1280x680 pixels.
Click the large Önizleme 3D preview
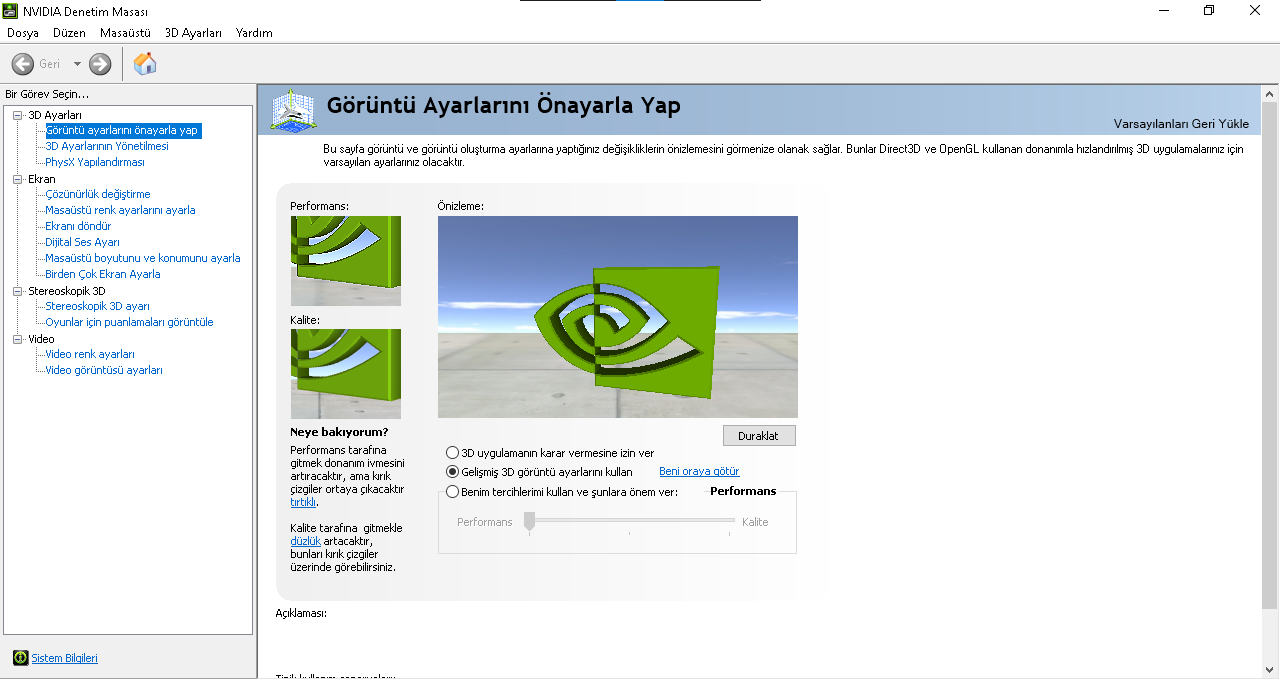pos(618,317)
